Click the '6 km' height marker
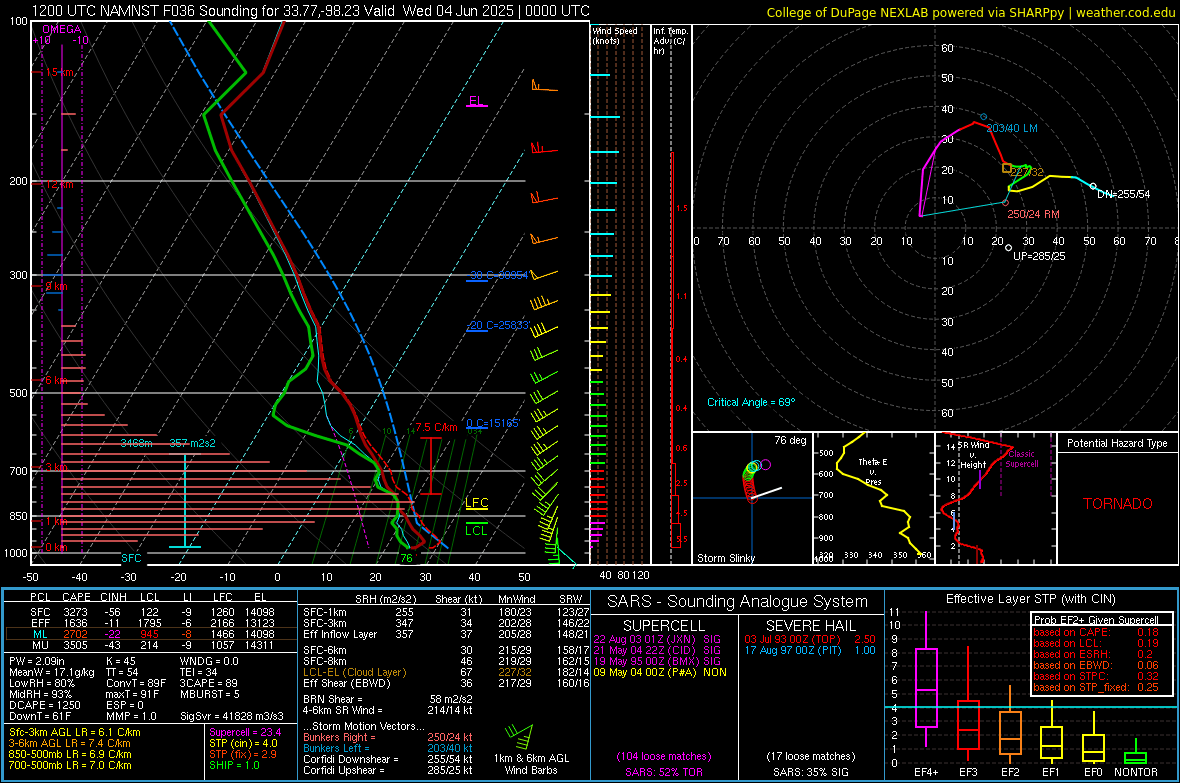The height and width of the screenshot is (783, 1180). [56, 380]
